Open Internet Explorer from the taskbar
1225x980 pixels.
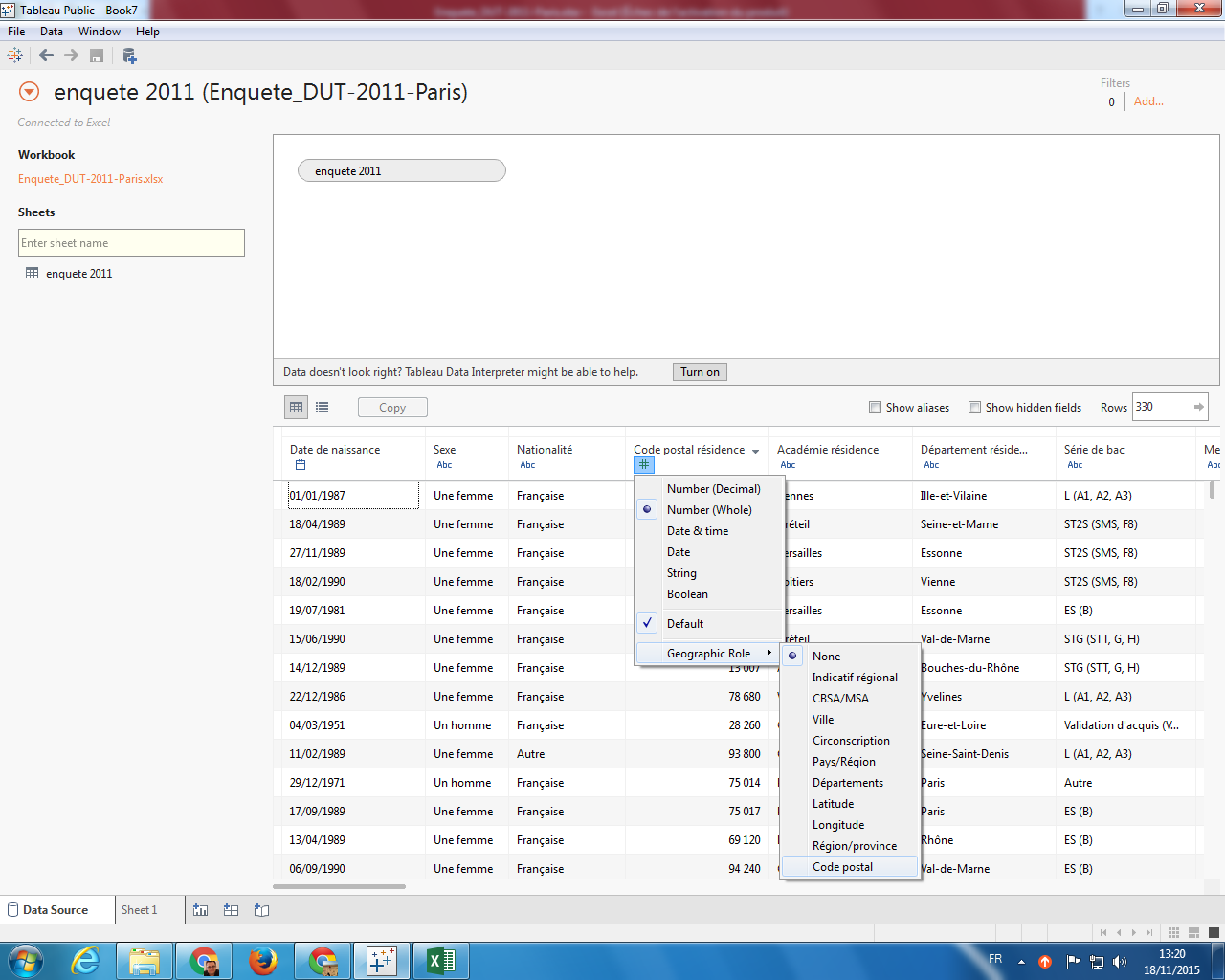[86, 961]
